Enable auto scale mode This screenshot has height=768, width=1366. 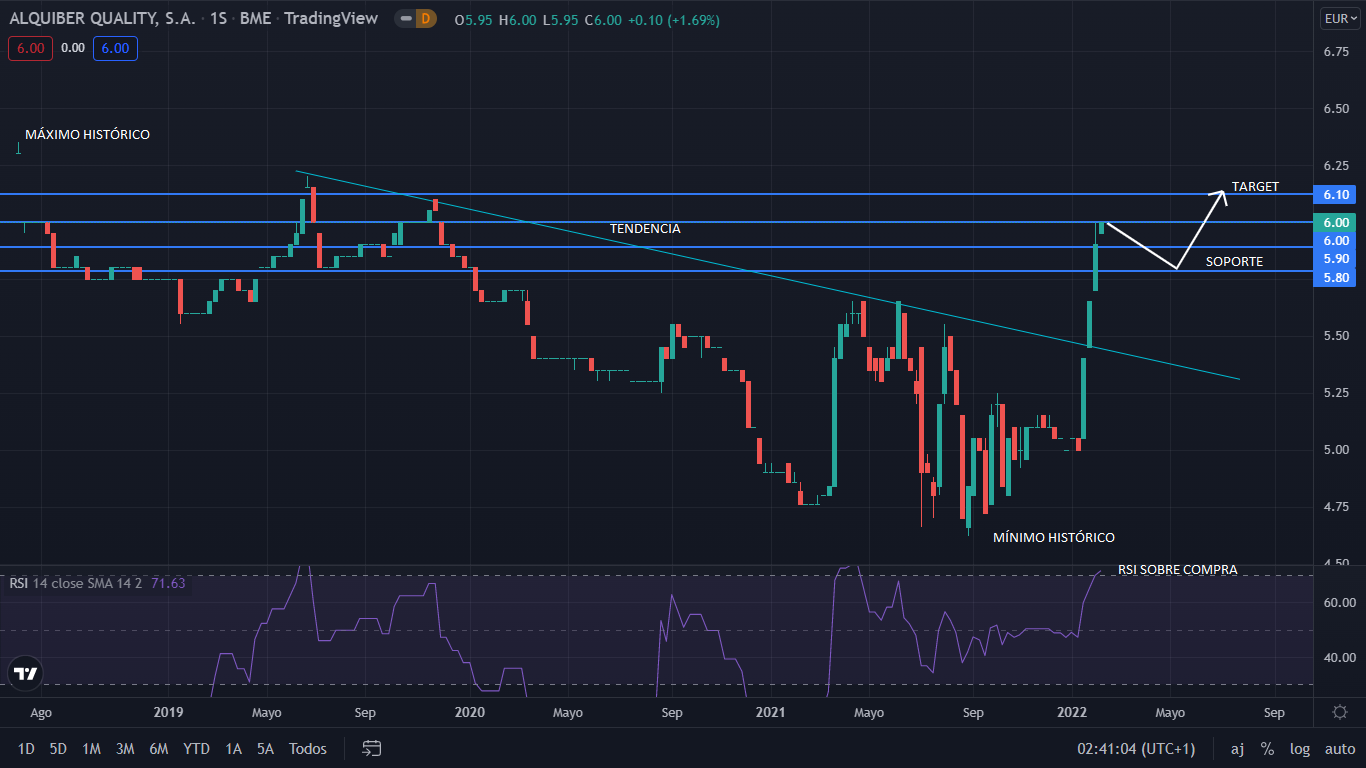pos(1340,748)
